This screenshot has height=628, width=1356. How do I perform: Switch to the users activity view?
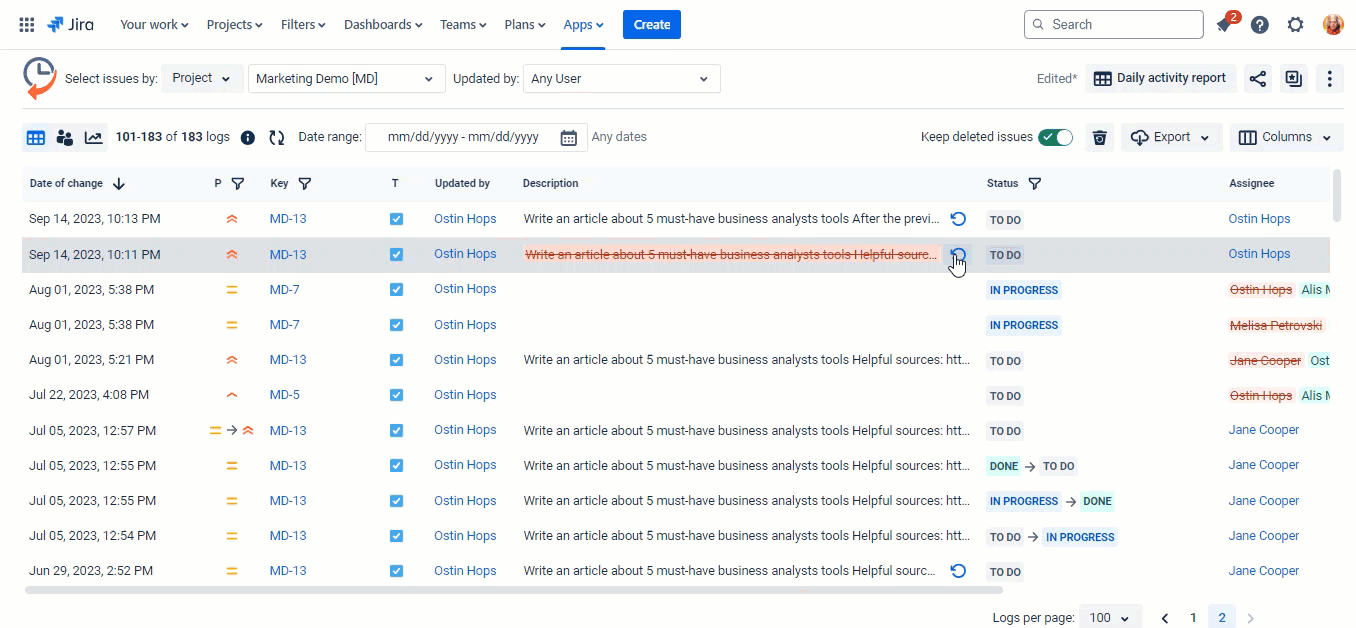click(x=65, y=138)
